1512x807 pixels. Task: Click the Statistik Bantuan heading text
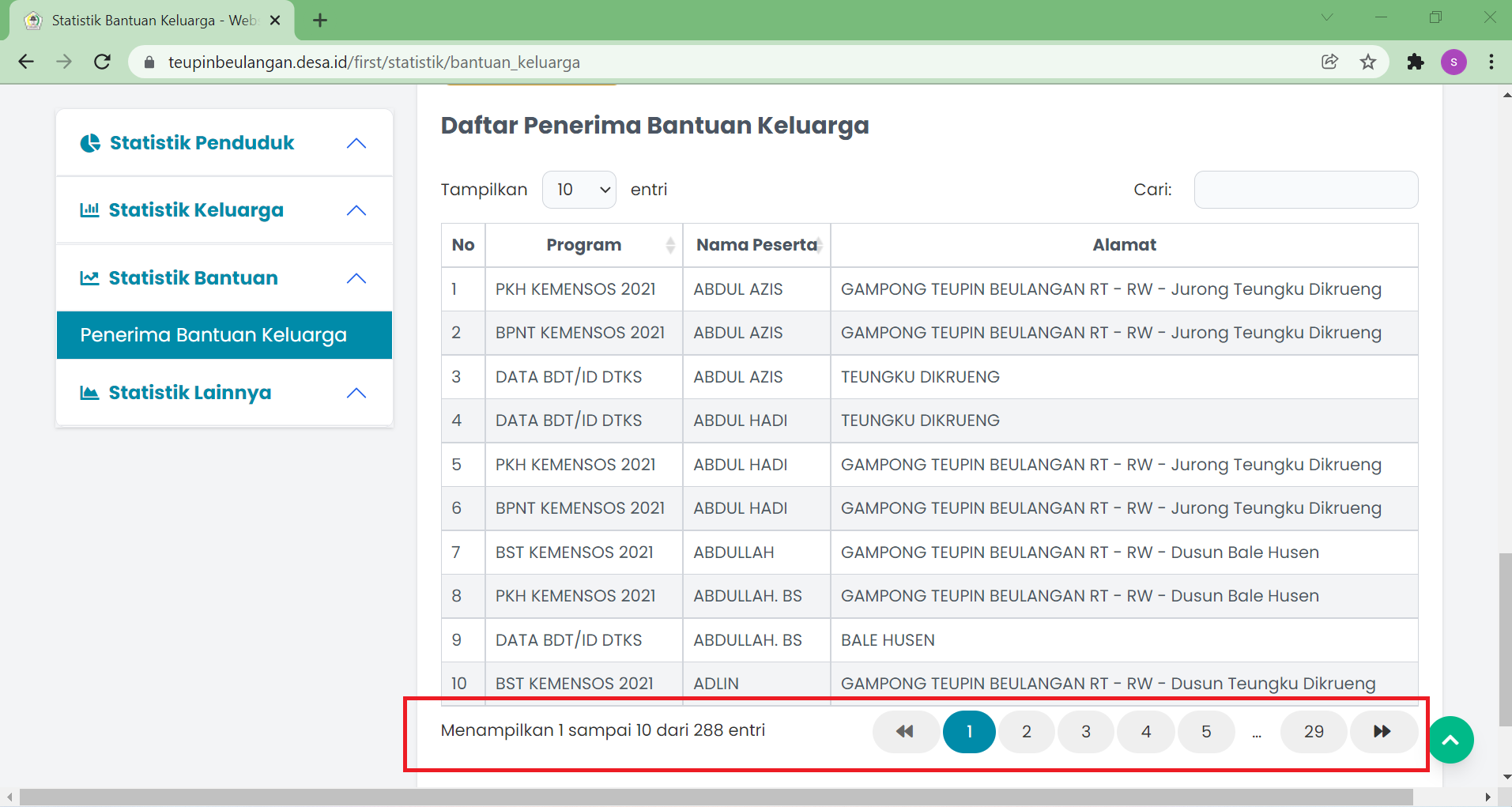(193, 278)
